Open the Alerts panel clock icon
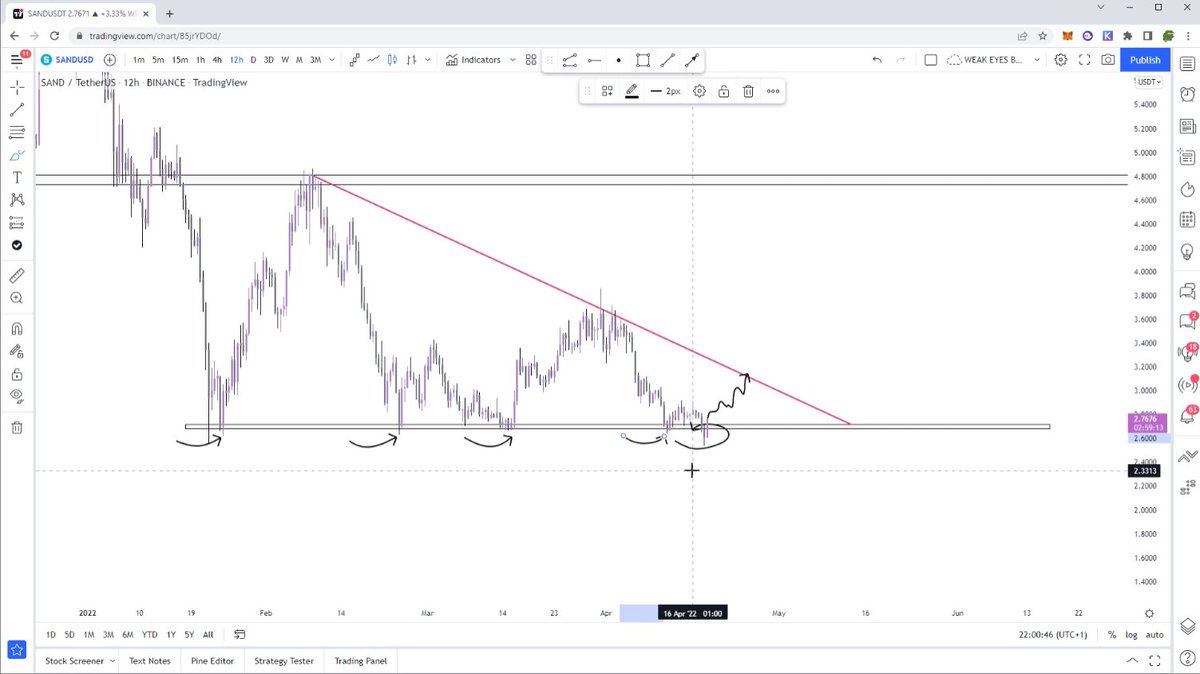 (1187, 96)
